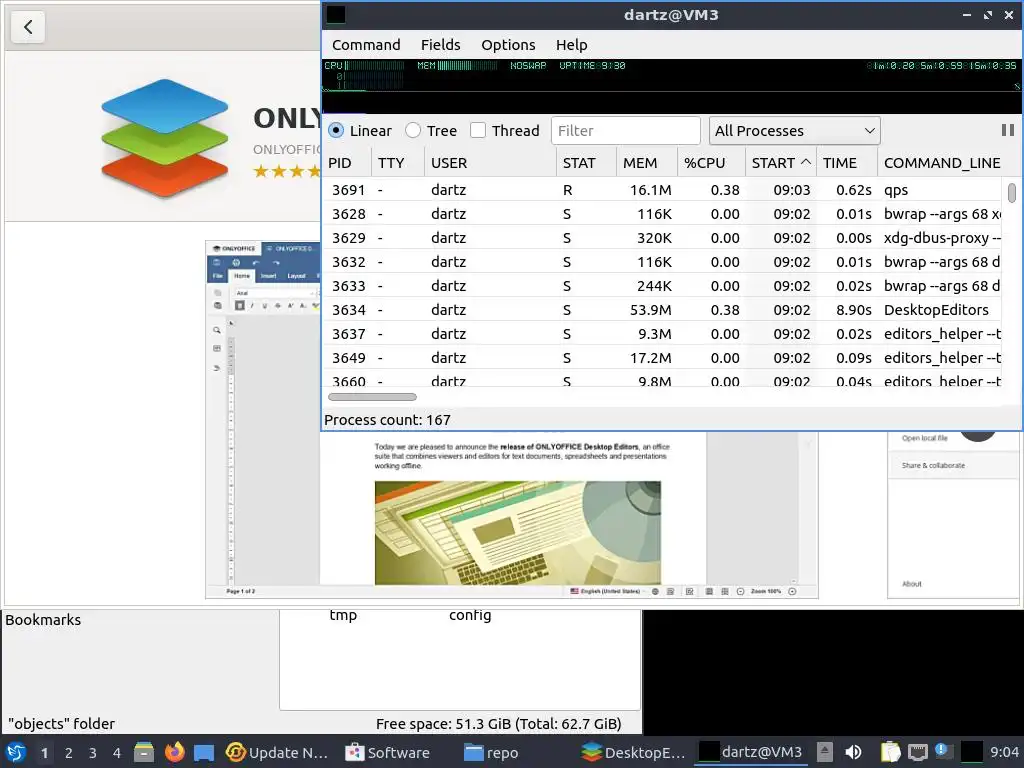Sort by the MEM column header
The image size is (1024, 768).
[646, 163]
